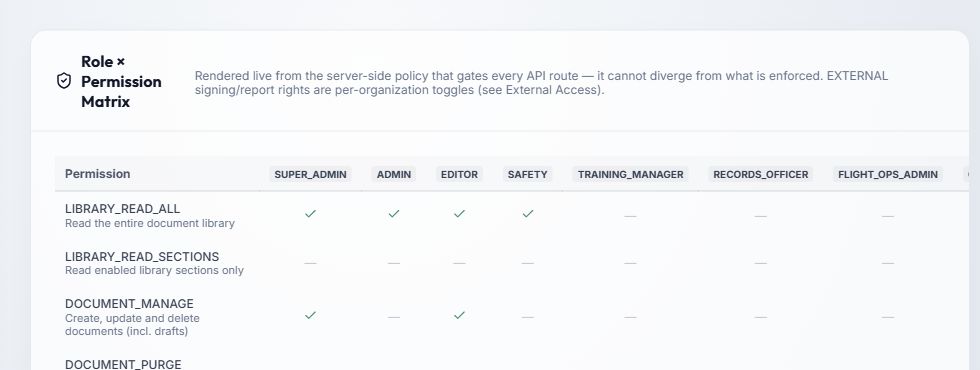
Task: Click LIBRARY_READ_SECTIONS dash under EDITOR
Action: click(459, 263)
